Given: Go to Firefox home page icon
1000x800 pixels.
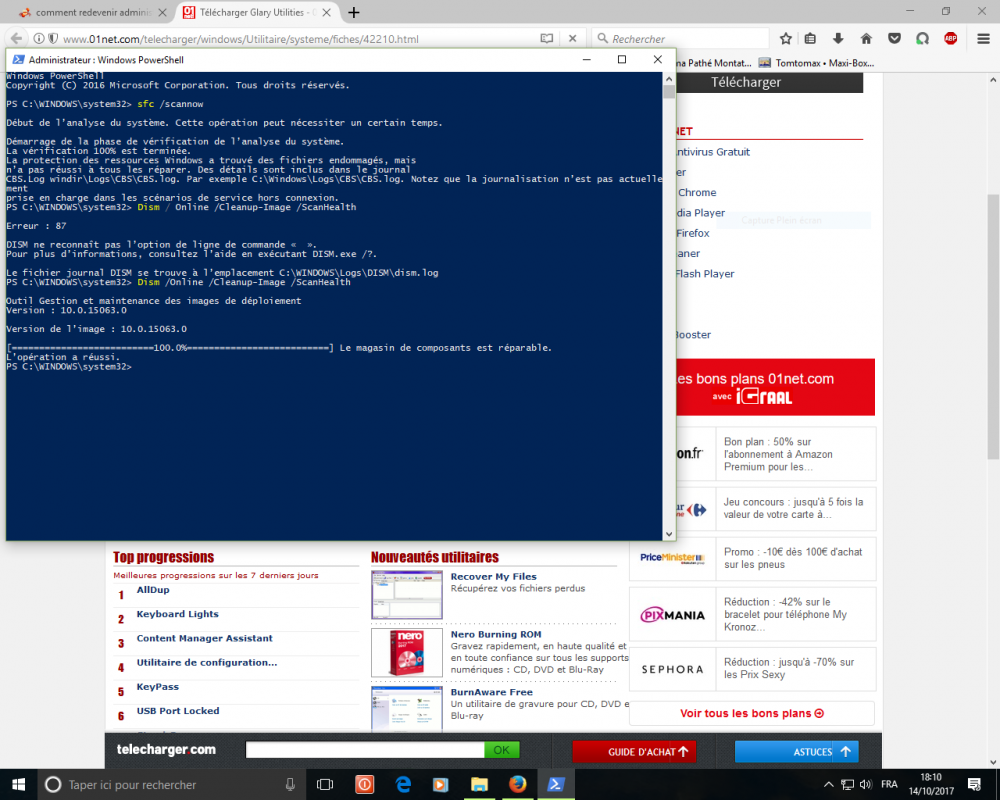Looking at the screenshot, I should 866,39.
